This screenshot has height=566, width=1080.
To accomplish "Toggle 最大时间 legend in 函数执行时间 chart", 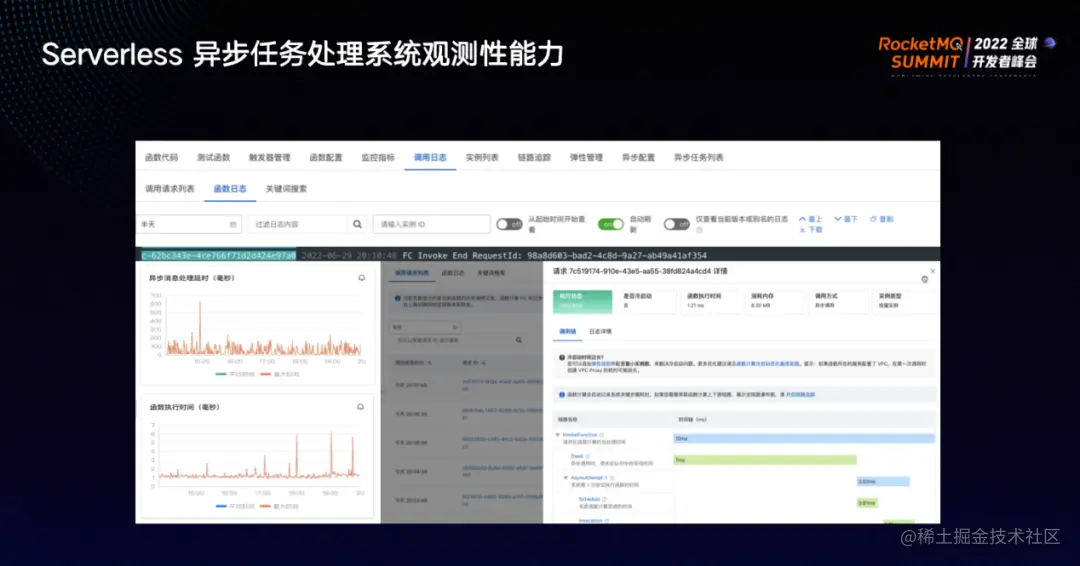I will click(280, 506).
